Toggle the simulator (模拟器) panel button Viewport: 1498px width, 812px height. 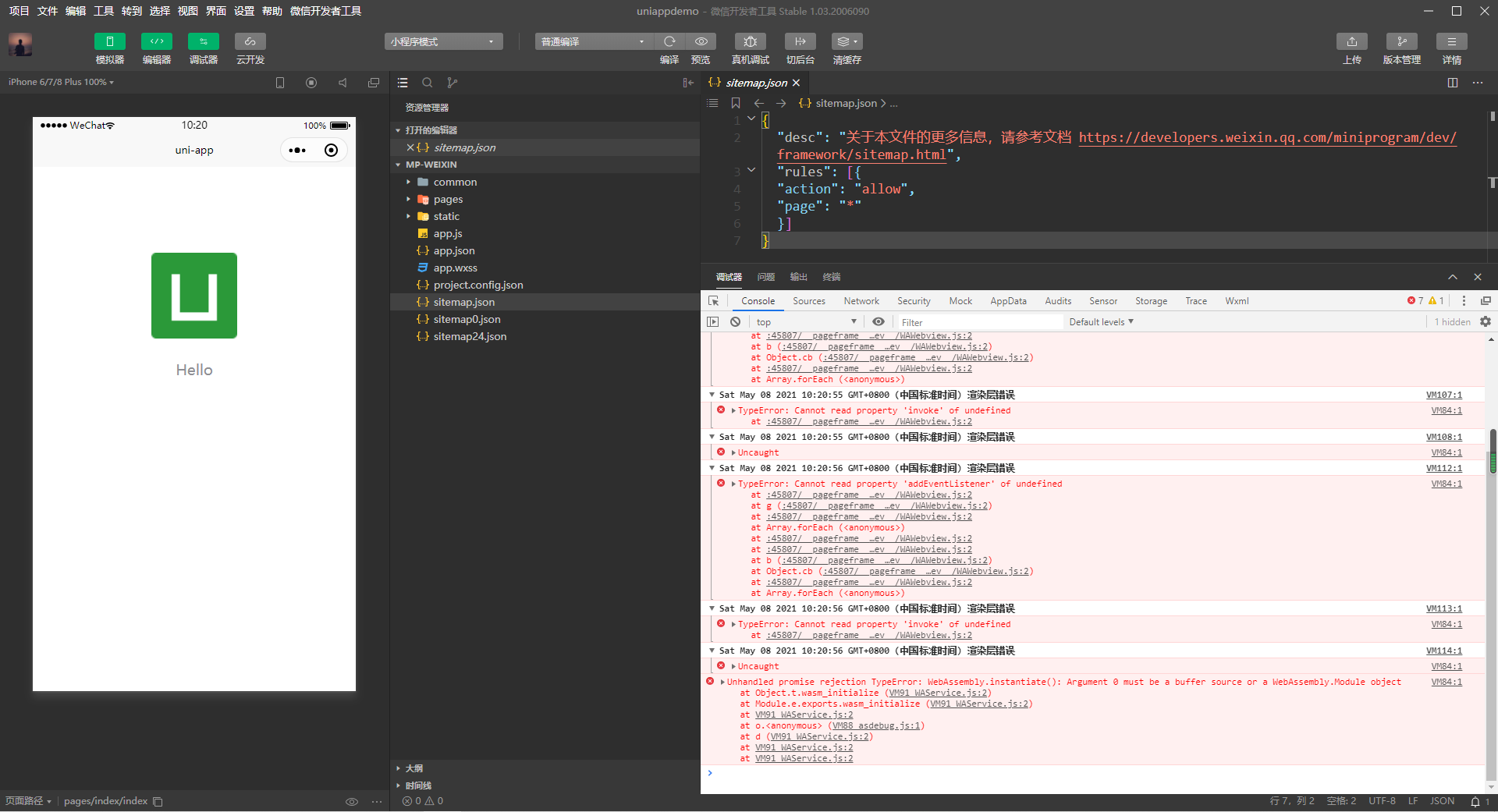click(110, 41)
